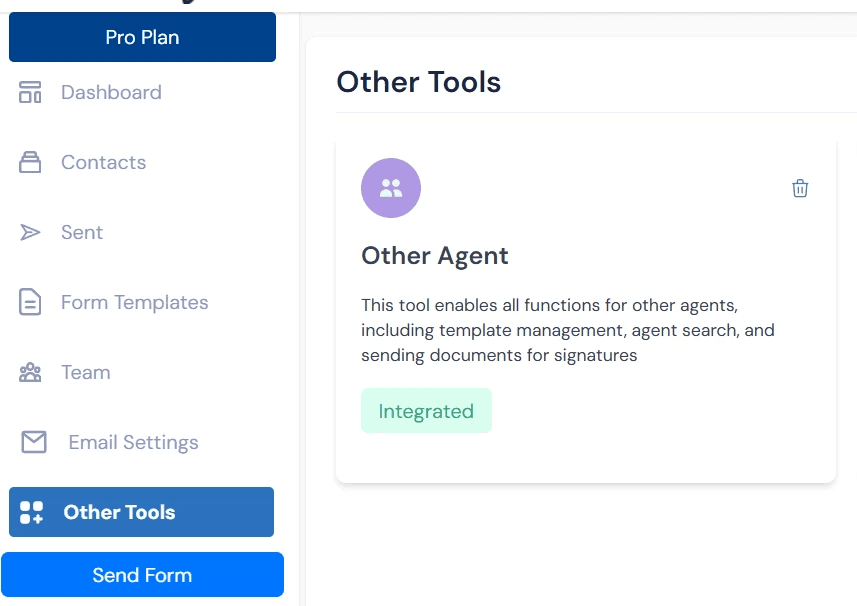Click the Contacts briefcase icon
This screenshot has height=606, width=857.
point(31,162)
